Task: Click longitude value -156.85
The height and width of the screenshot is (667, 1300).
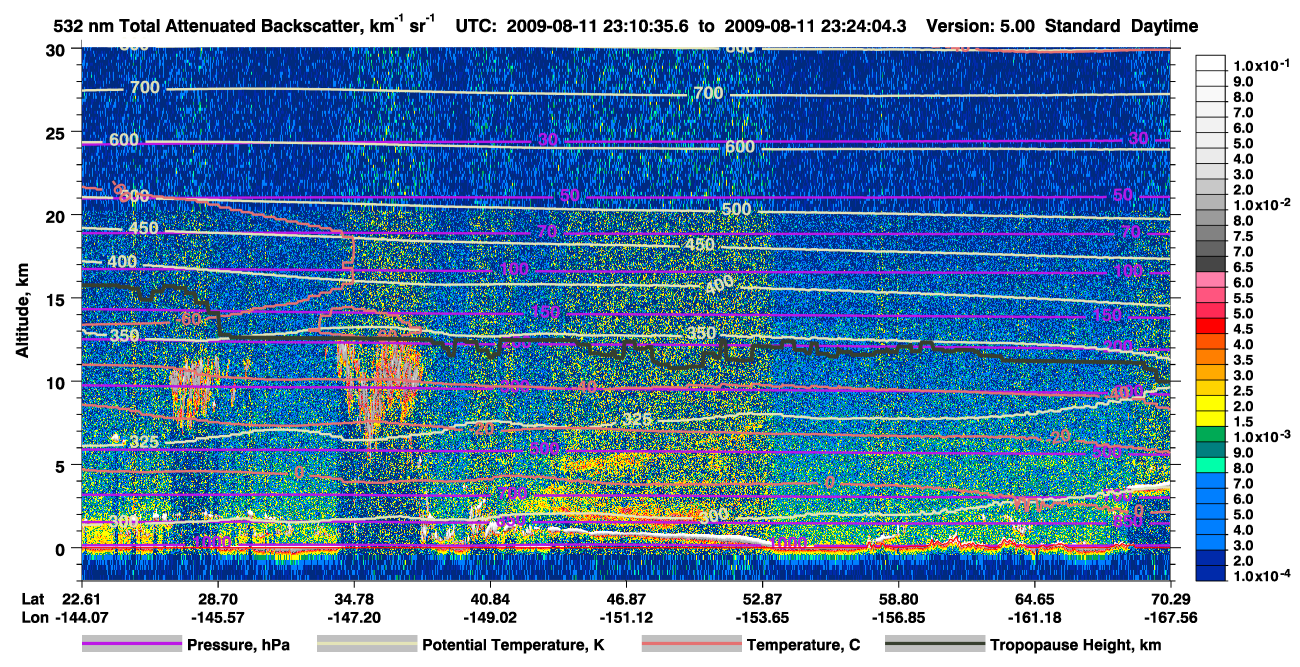Action: point(898,616)
